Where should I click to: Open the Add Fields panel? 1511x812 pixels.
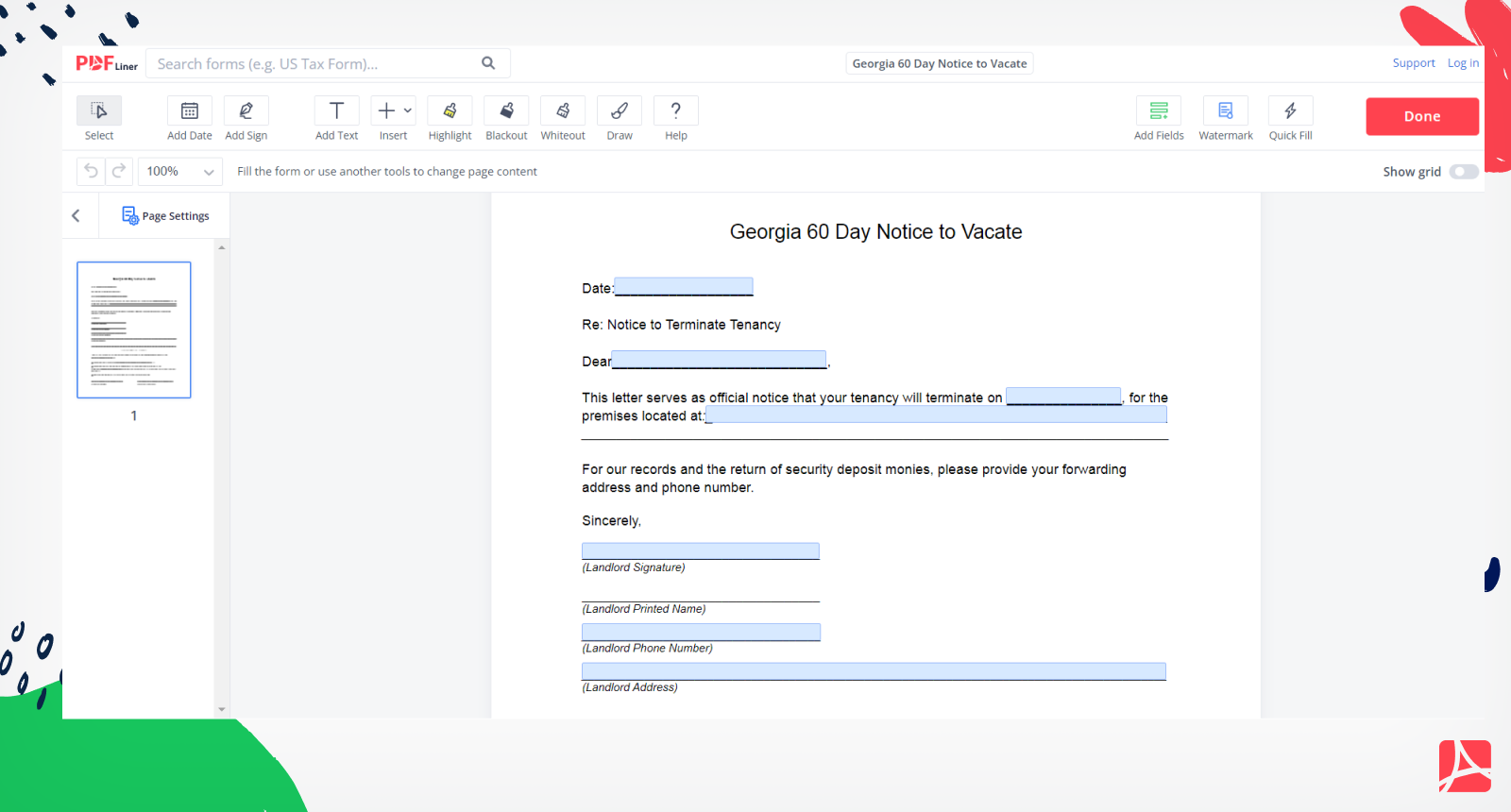tap(1159, 111)
